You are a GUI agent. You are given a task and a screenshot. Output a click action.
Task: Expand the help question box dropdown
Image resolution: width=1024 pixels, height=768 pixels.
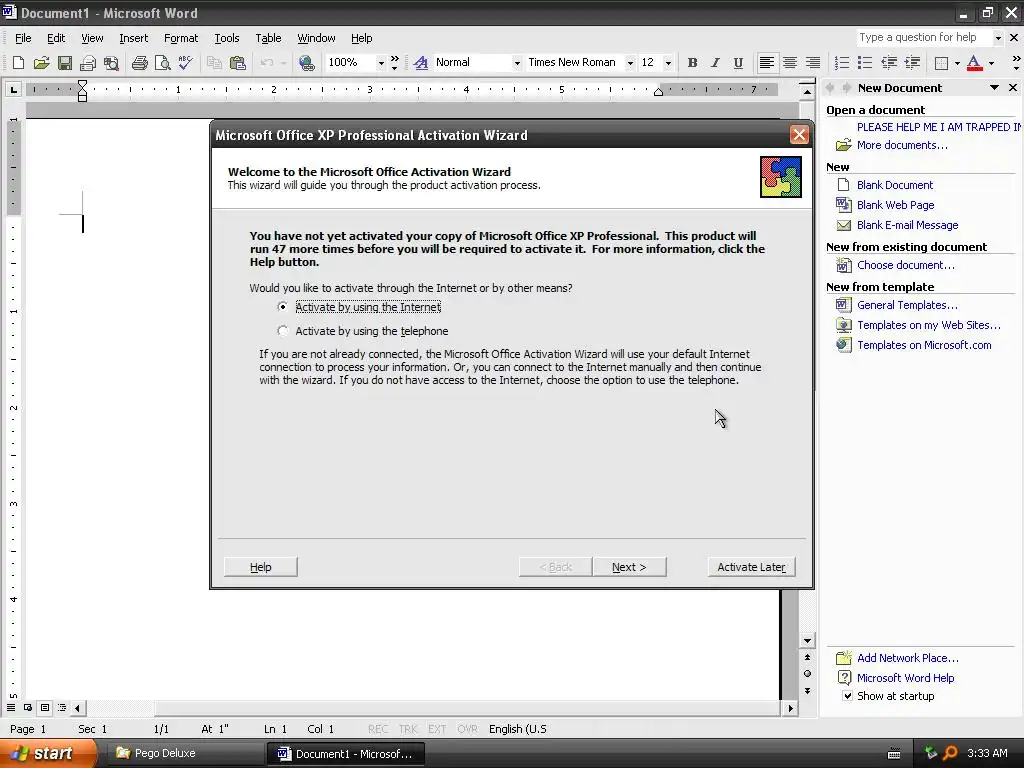pyautogui.click(x=997, y=38)
